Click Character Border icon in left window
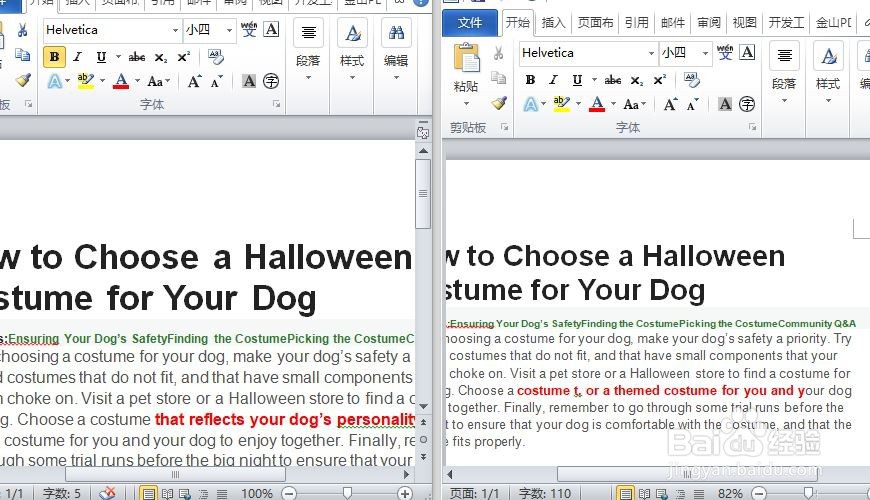The image size is (870, 500). pyautogui.click(x=271, y=29)
